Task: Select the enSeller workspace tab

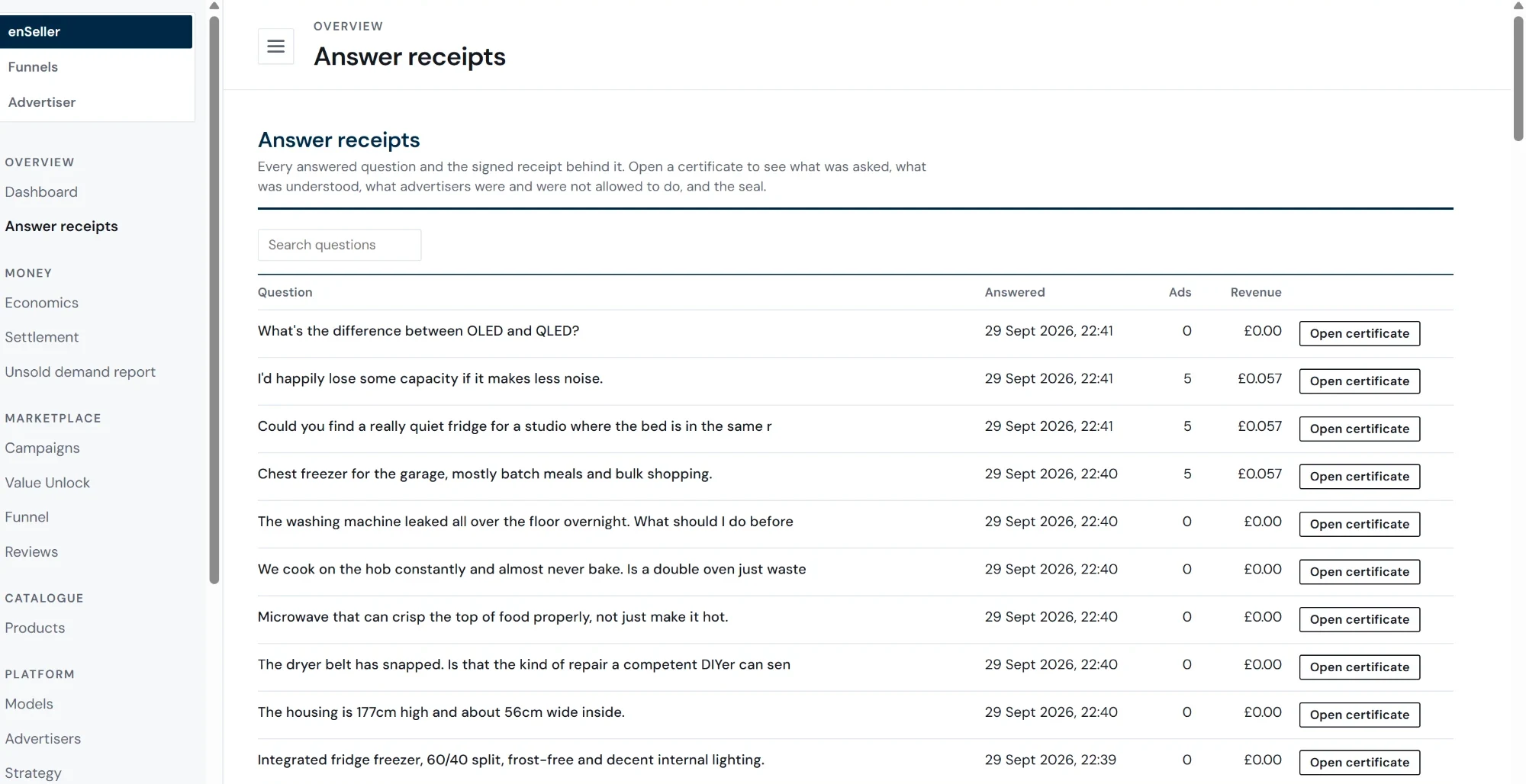Action: pos(96,32)
